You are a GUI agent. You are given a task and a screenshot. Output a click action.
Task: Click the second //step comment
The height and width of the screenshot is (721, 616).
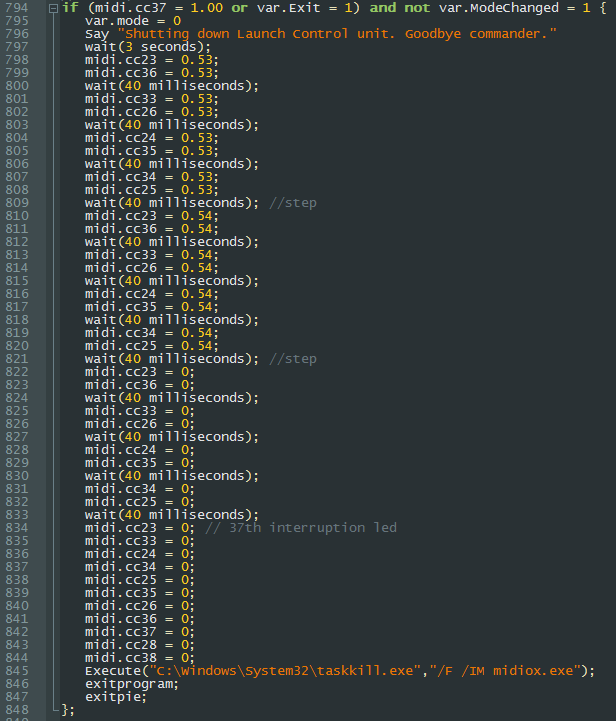point(293,359)
